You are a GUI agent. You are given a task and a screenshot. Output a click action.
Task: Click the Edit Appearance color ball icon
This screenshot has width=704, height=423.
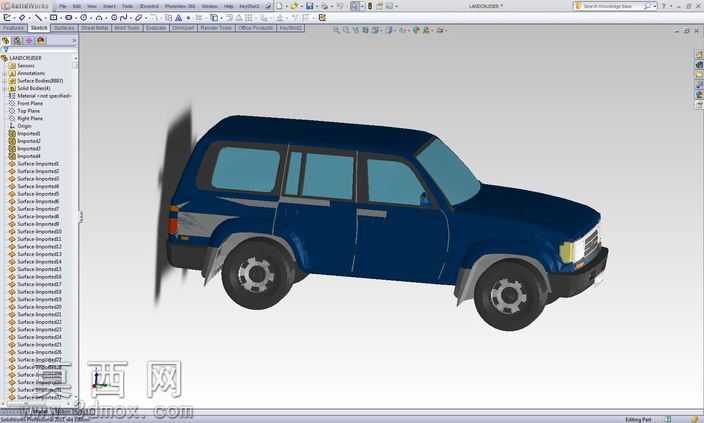point(416,30)
